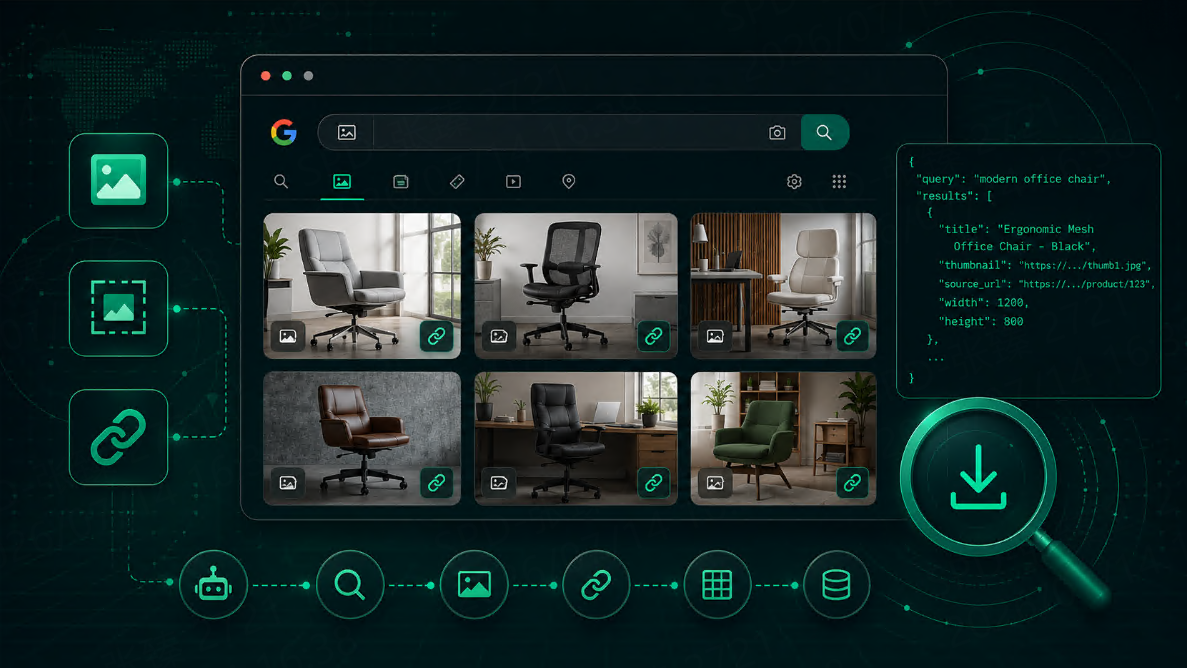Image resolution: width=1187 pixels, height=668 pixels.
Task: Click the green search magnifier button
Action: click(824, 133)
